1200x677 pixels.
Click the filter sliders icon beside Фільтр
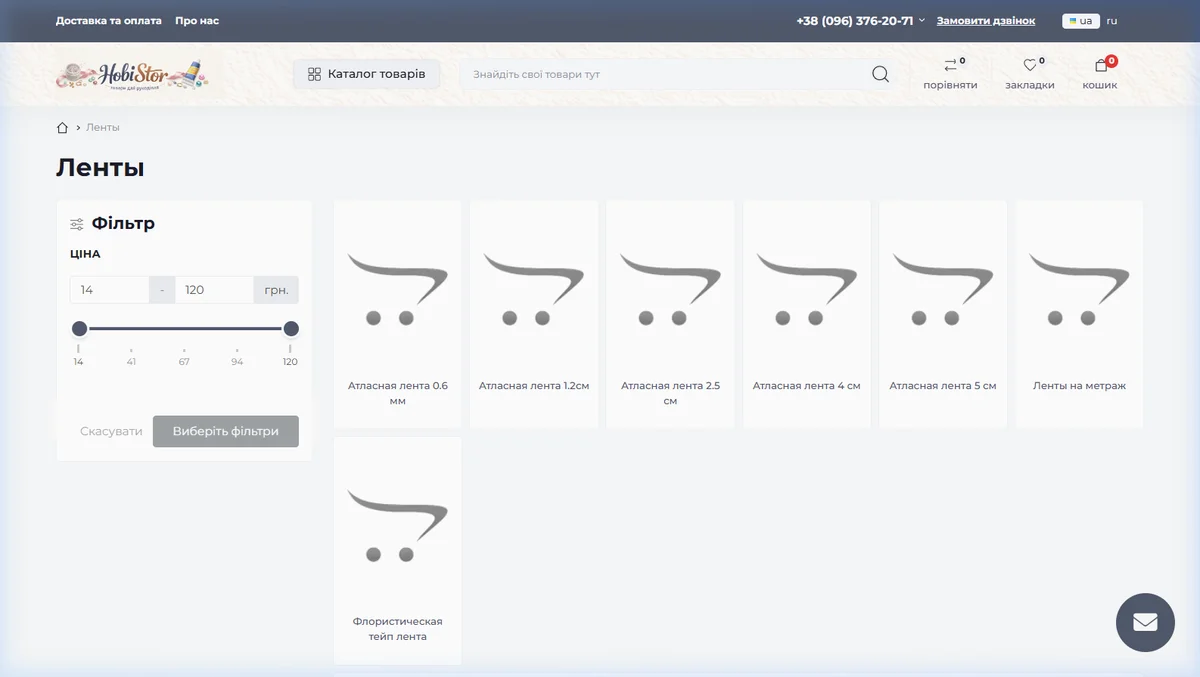(77, 224)
